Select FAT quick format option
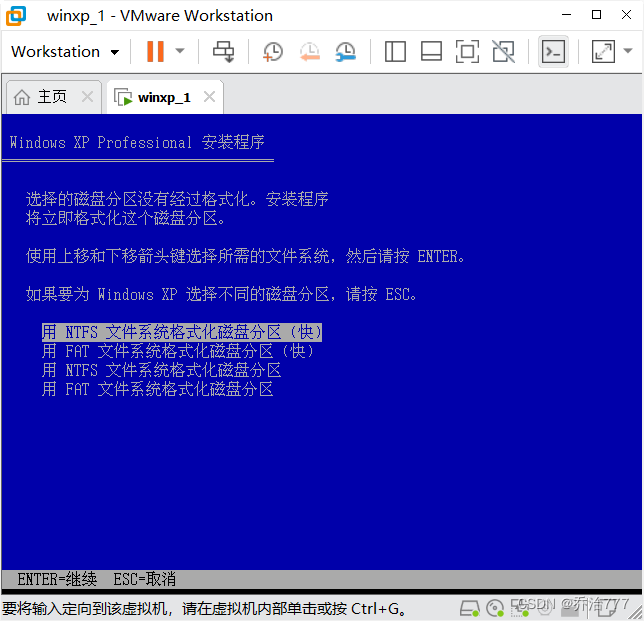This screenshot has height=621, width=644. point(177,351)
